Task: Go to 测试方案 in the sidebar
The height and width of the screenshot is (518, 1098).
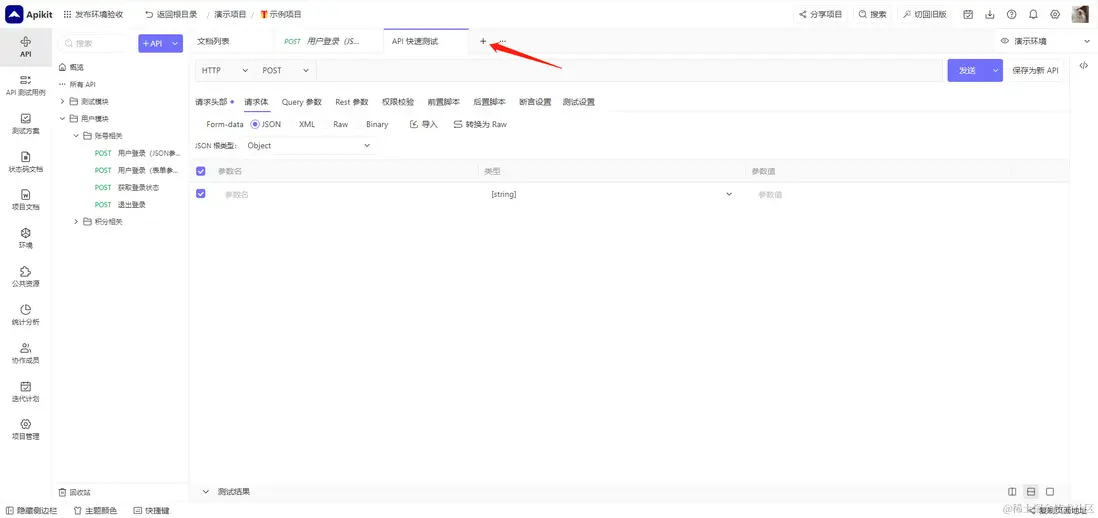Action: (25, 124)
